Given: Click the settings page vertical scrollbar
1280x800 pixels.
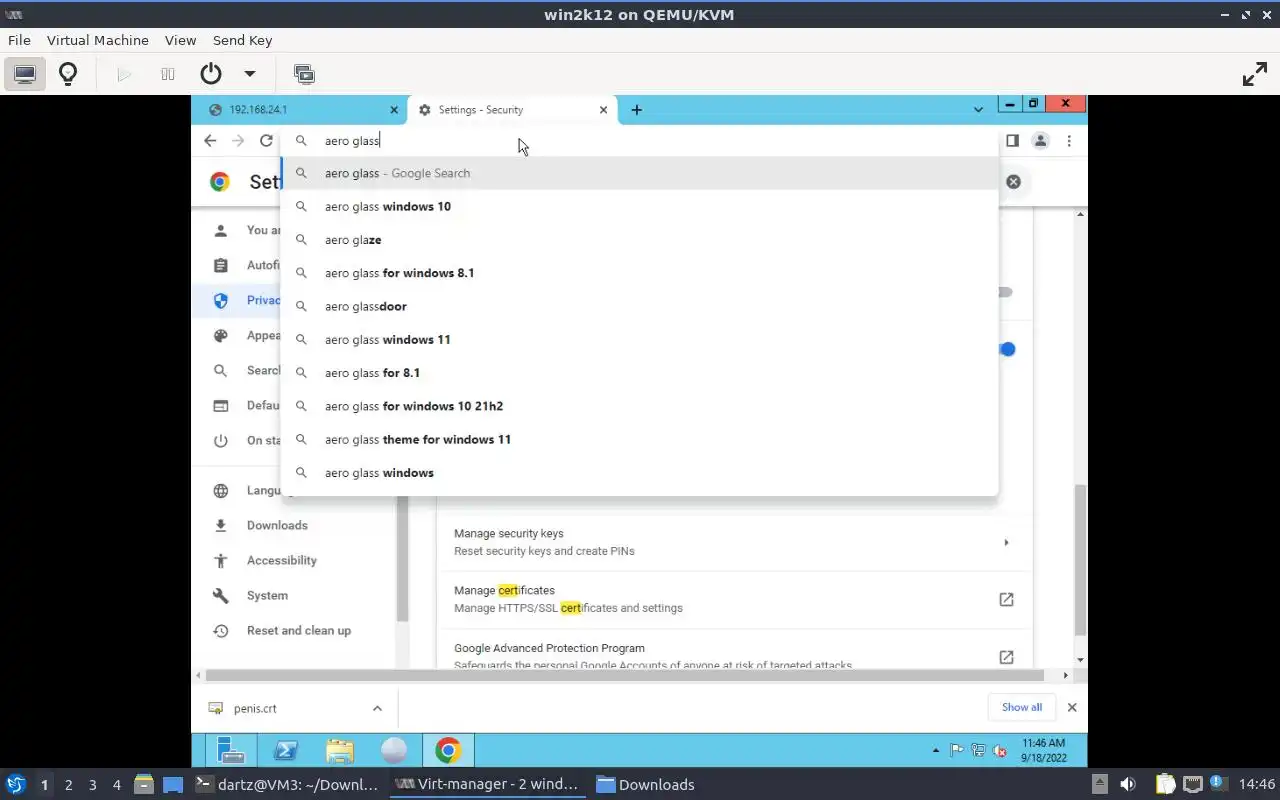Looking at the screenshot, I should click(1080, 559).
